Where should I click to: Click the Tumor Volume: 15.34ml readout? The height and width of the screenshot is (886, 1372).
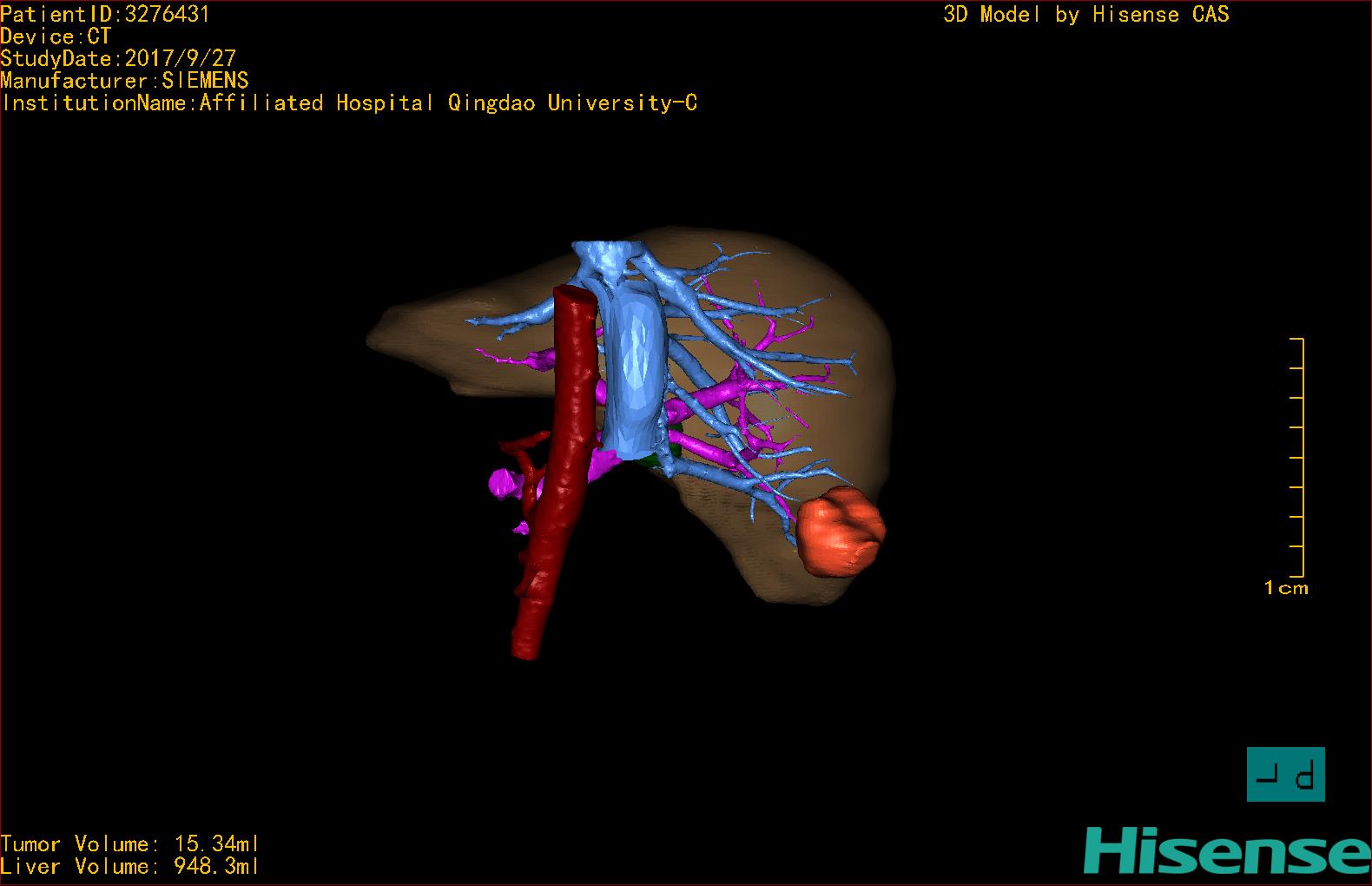[x=129, y=844]
